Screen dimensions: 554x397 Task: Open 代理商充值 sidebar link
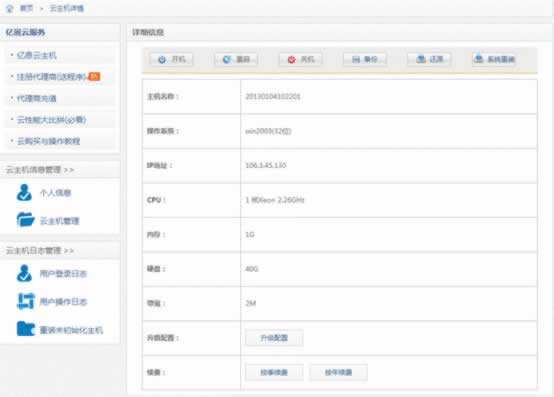pos(36,99)
